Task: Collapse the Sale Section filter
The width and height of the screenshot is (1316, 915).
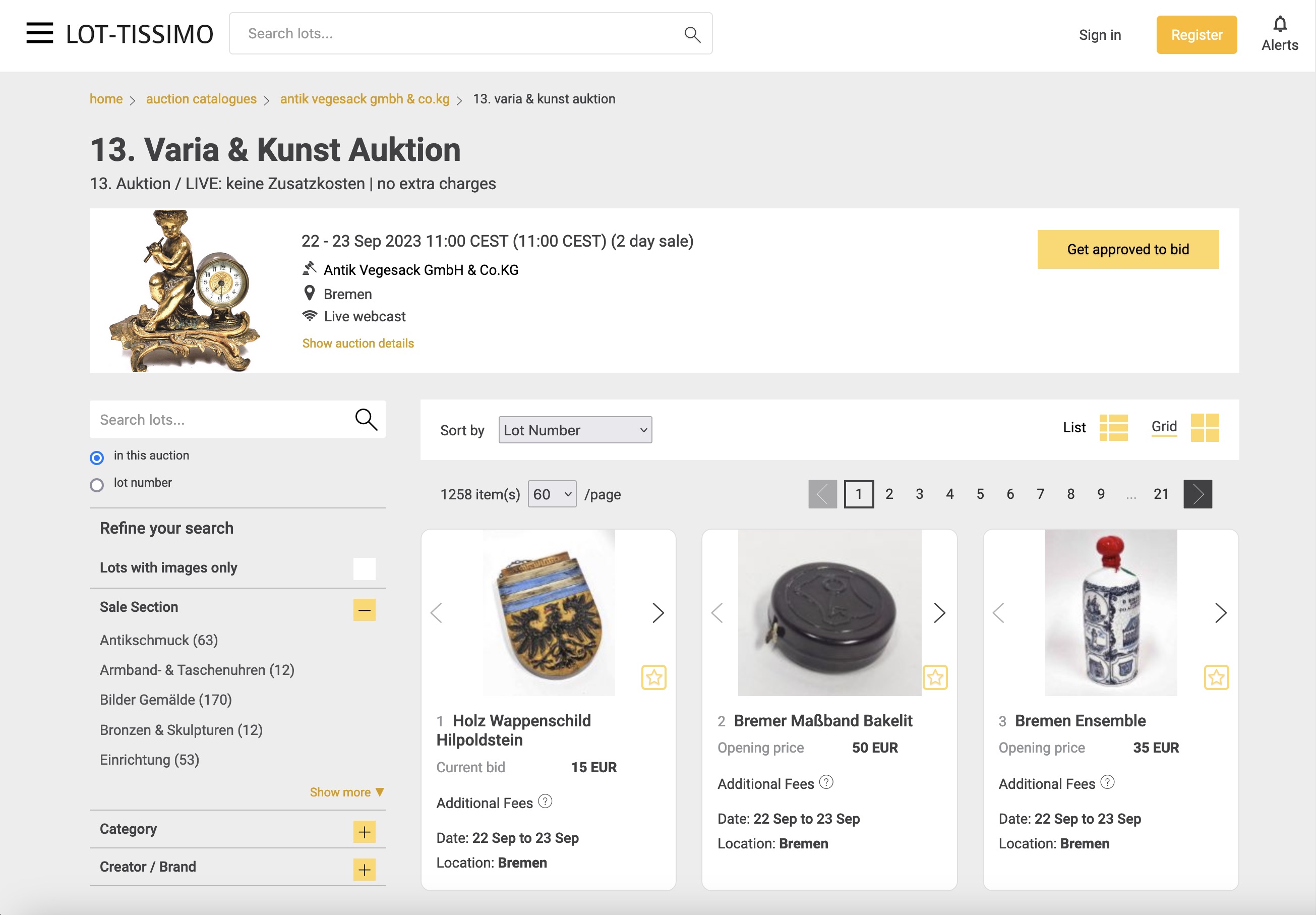Action: (365, 609)
